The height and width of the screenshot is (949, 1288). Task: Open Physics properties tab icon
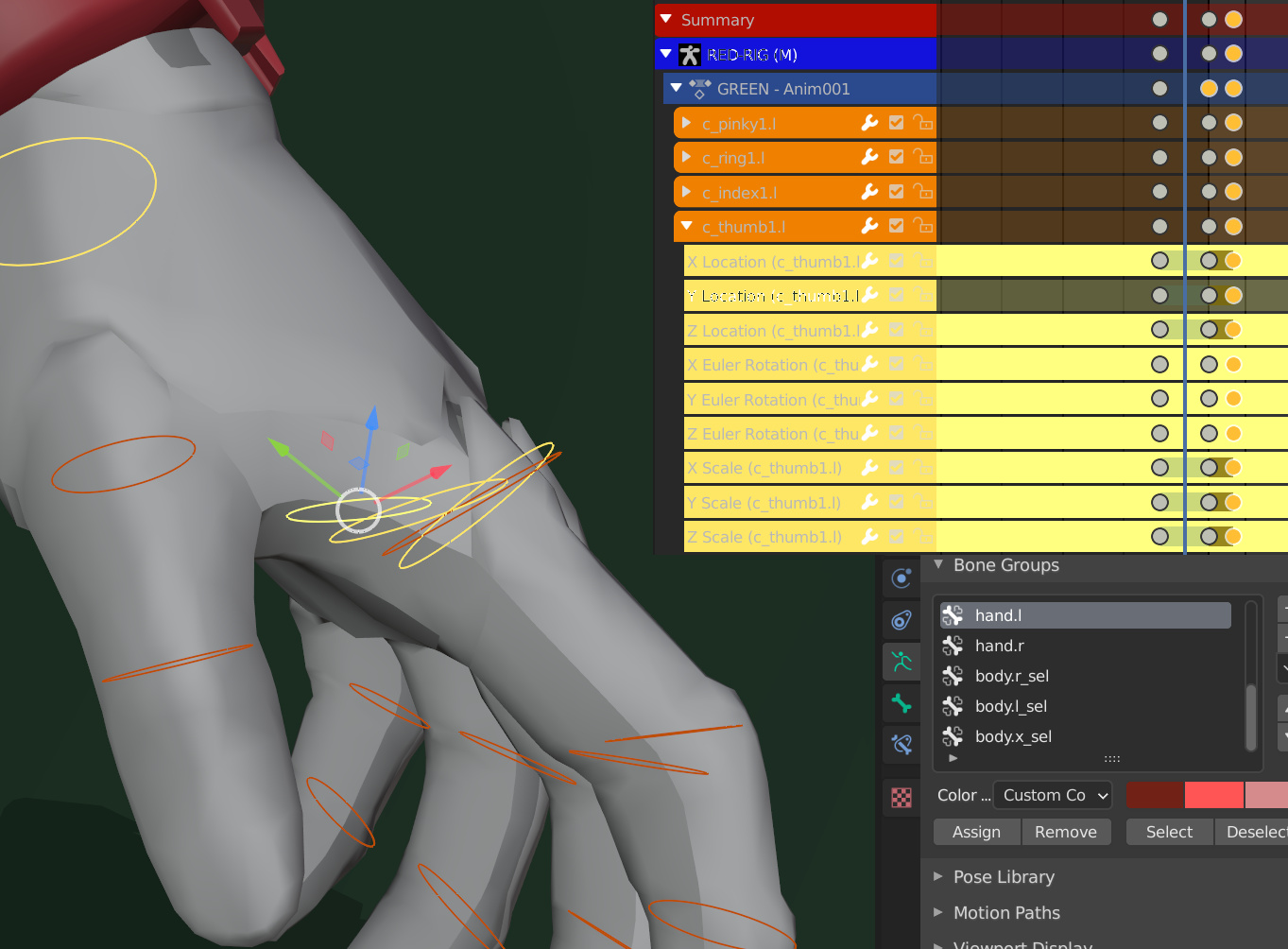click(x=902, y=578)
